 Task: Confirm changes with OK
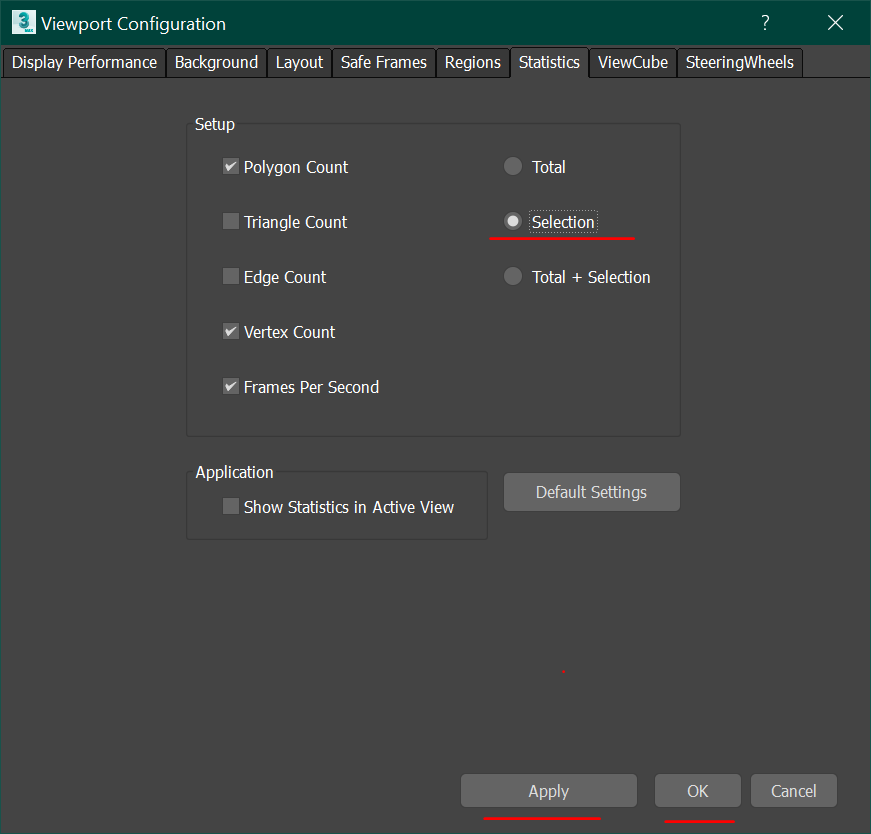pyautogui.click(x=697, y=790)
